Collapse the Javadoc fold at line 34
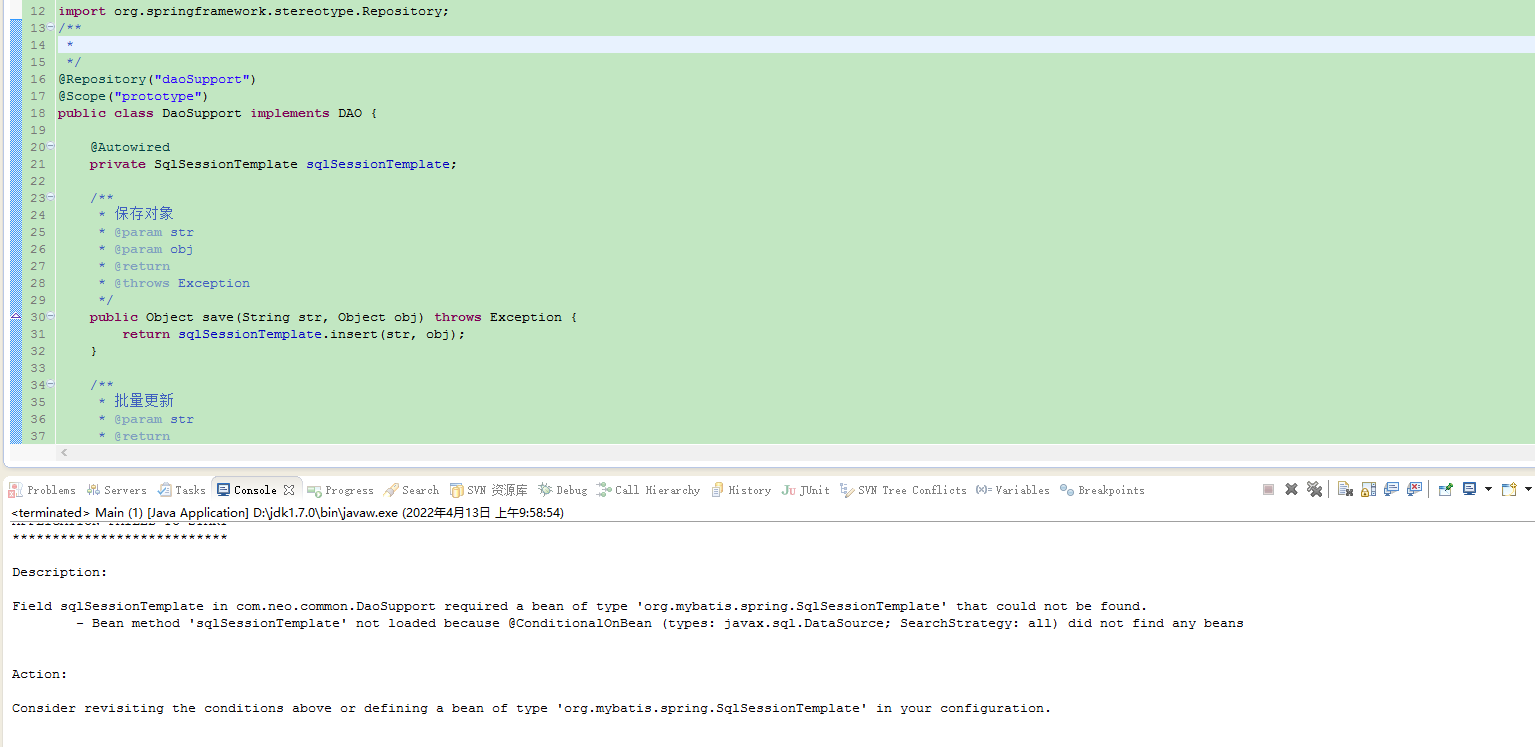The image size is (1535, 747). [x=51, y=385]
